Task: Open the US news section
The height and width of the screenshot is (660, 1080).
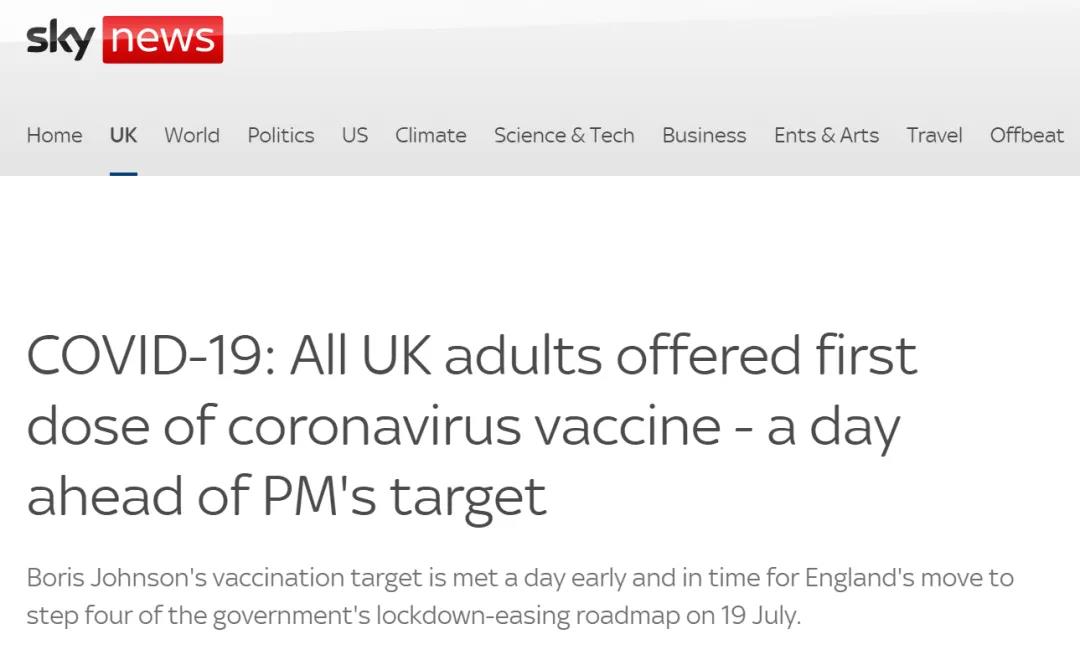Action: [x=355, y=135]
